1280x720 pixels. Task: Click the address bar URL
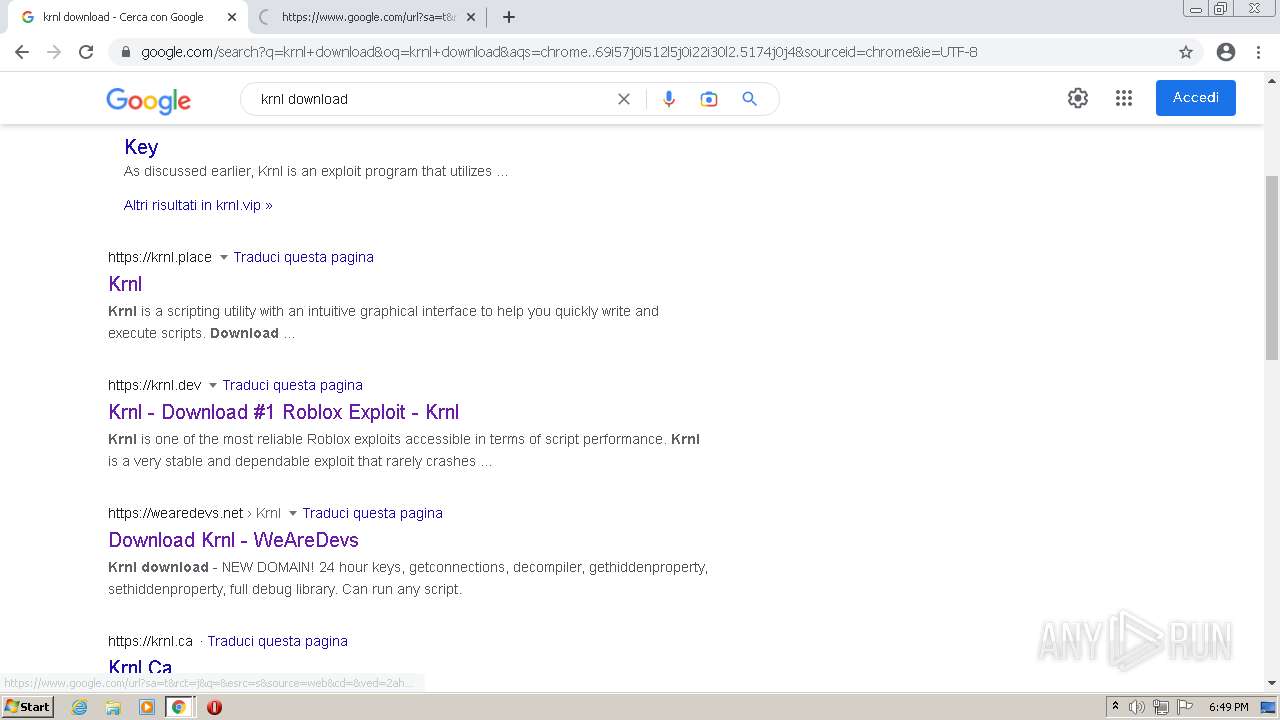coord(560,52)
